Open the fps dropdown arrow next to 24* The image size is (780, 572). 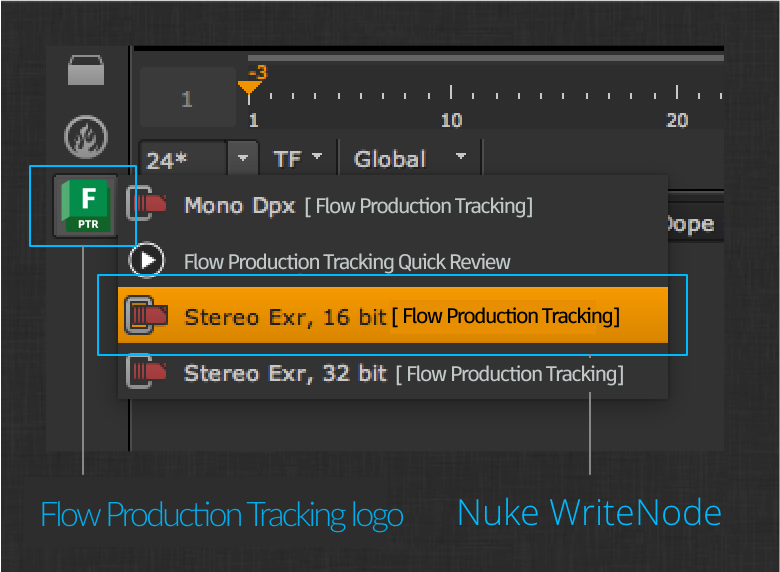243,158
